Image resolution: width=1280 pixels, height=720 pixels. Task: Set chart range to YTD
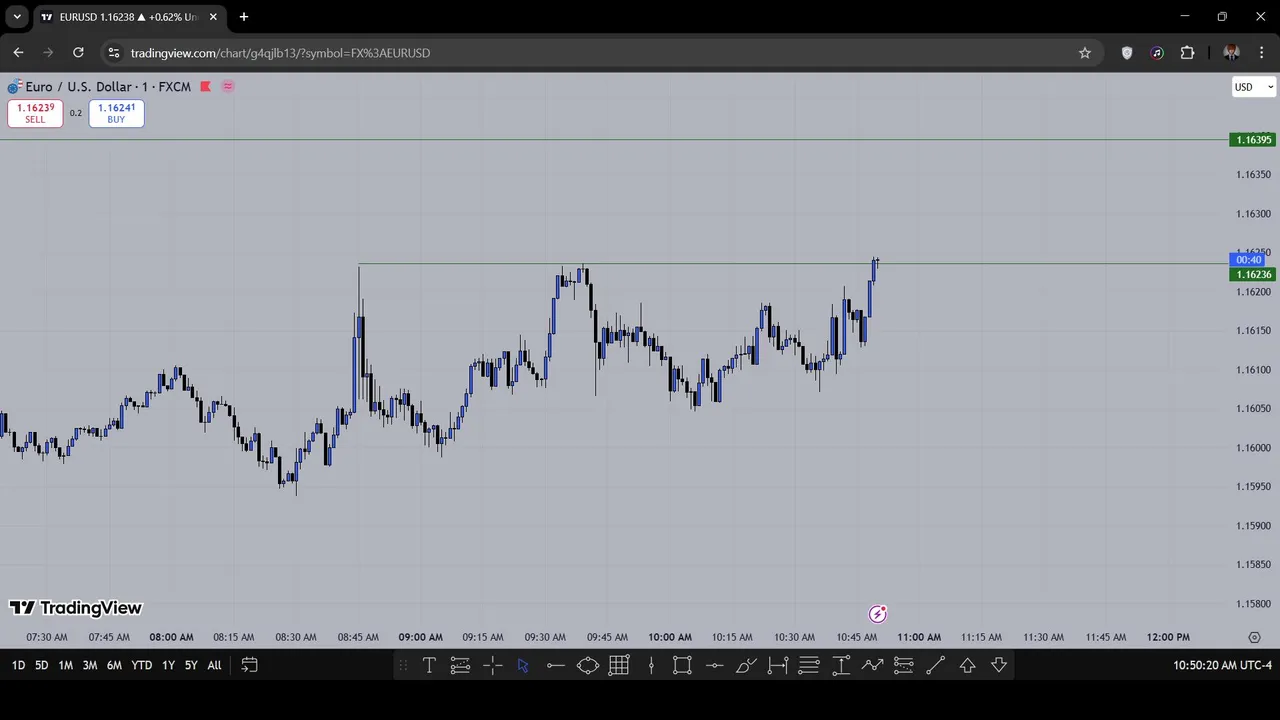(142, 665)
